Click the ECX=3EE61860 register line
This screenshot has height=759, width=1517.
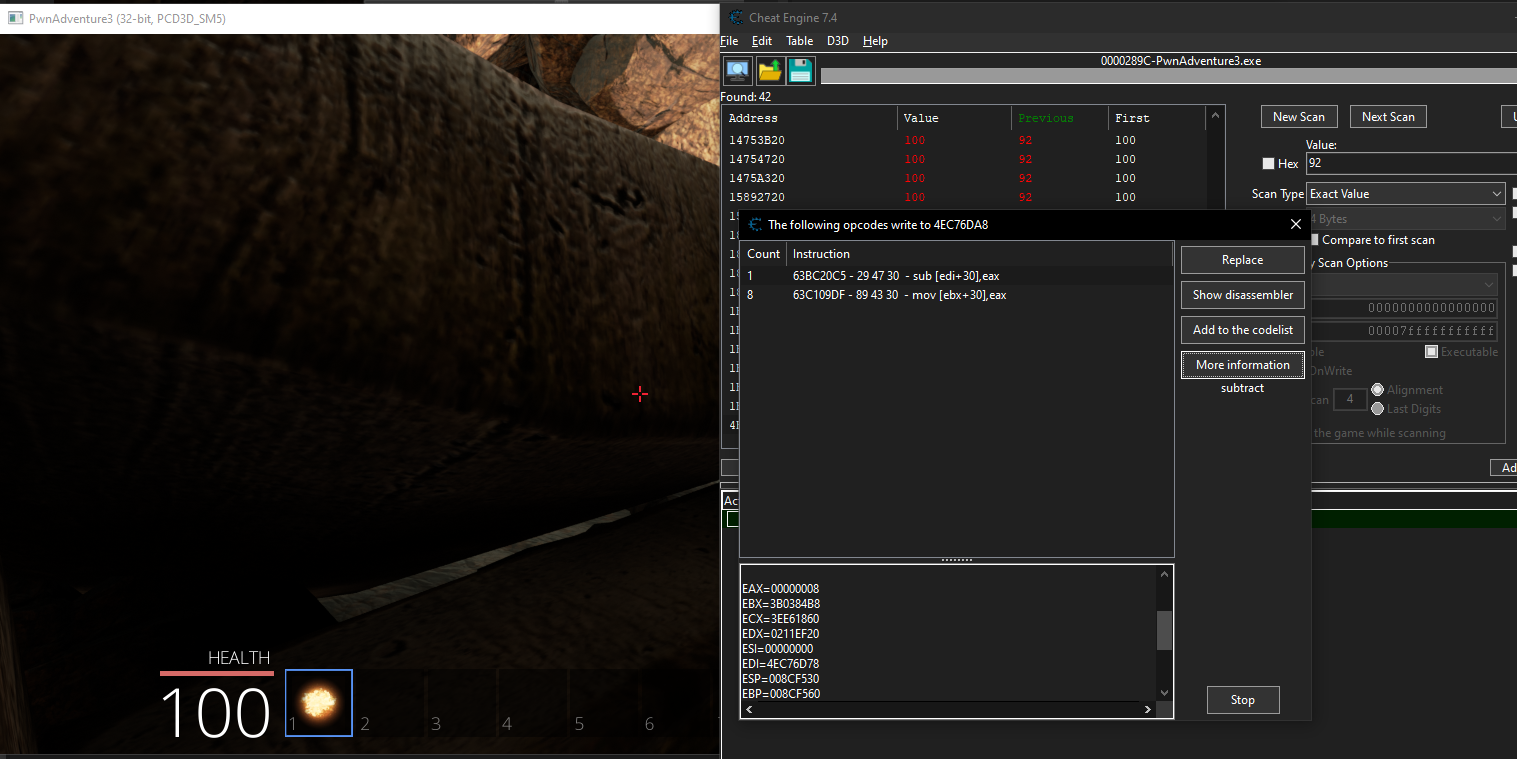coord(780,619)
